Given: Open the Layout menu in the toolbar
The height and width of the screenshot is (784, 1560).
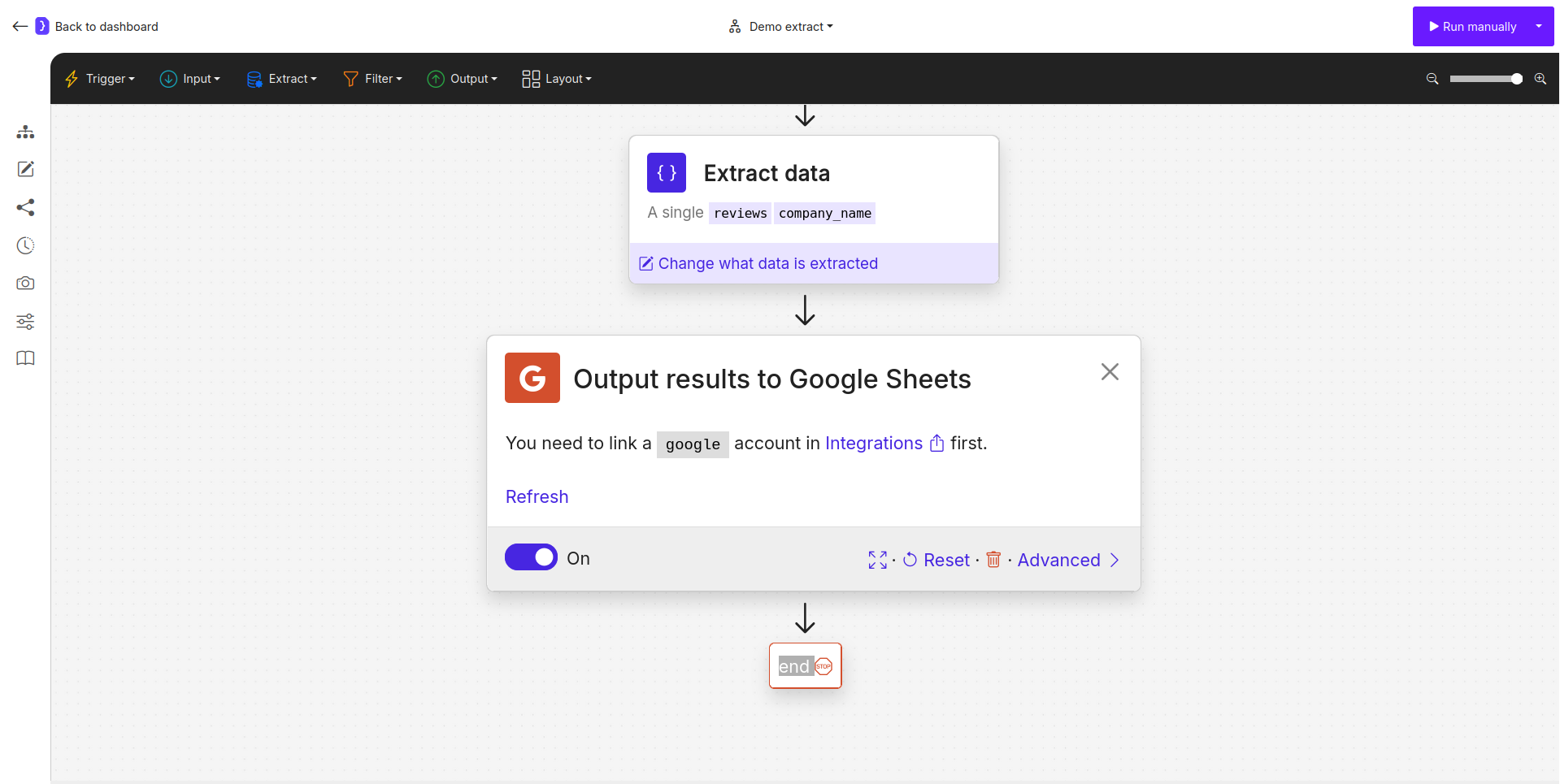Looking at the screenshot, I should [x=556, y=79].
